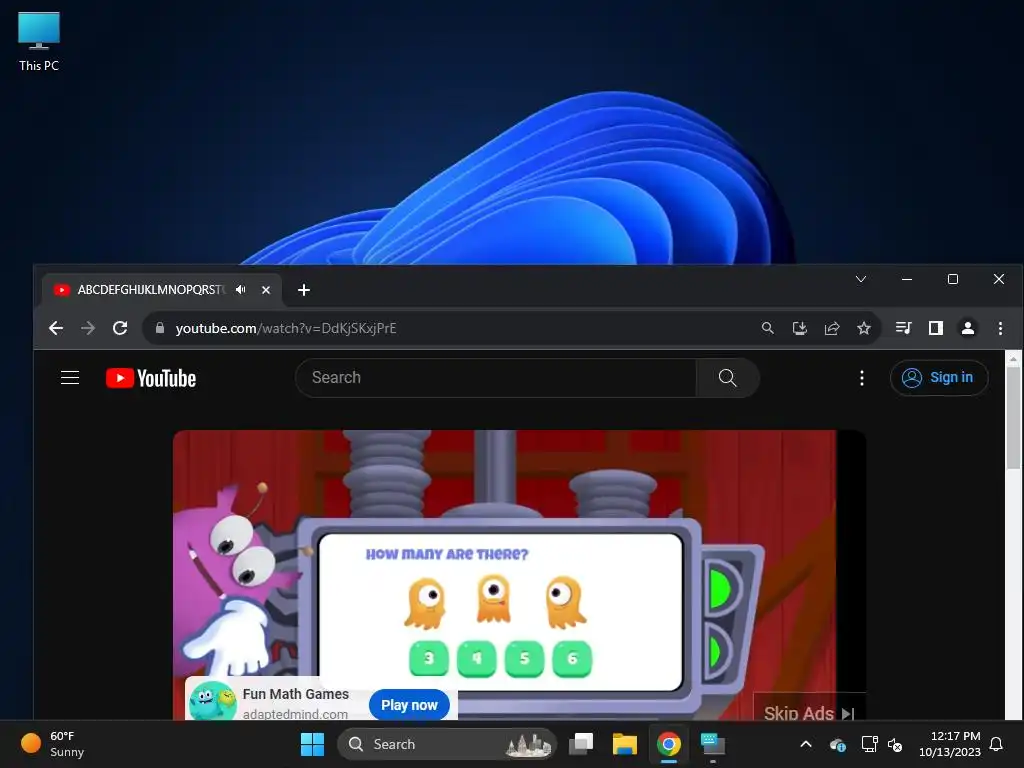Open Chrome media controls icon
Screen dimensions: 1024x768
(904, 328)
